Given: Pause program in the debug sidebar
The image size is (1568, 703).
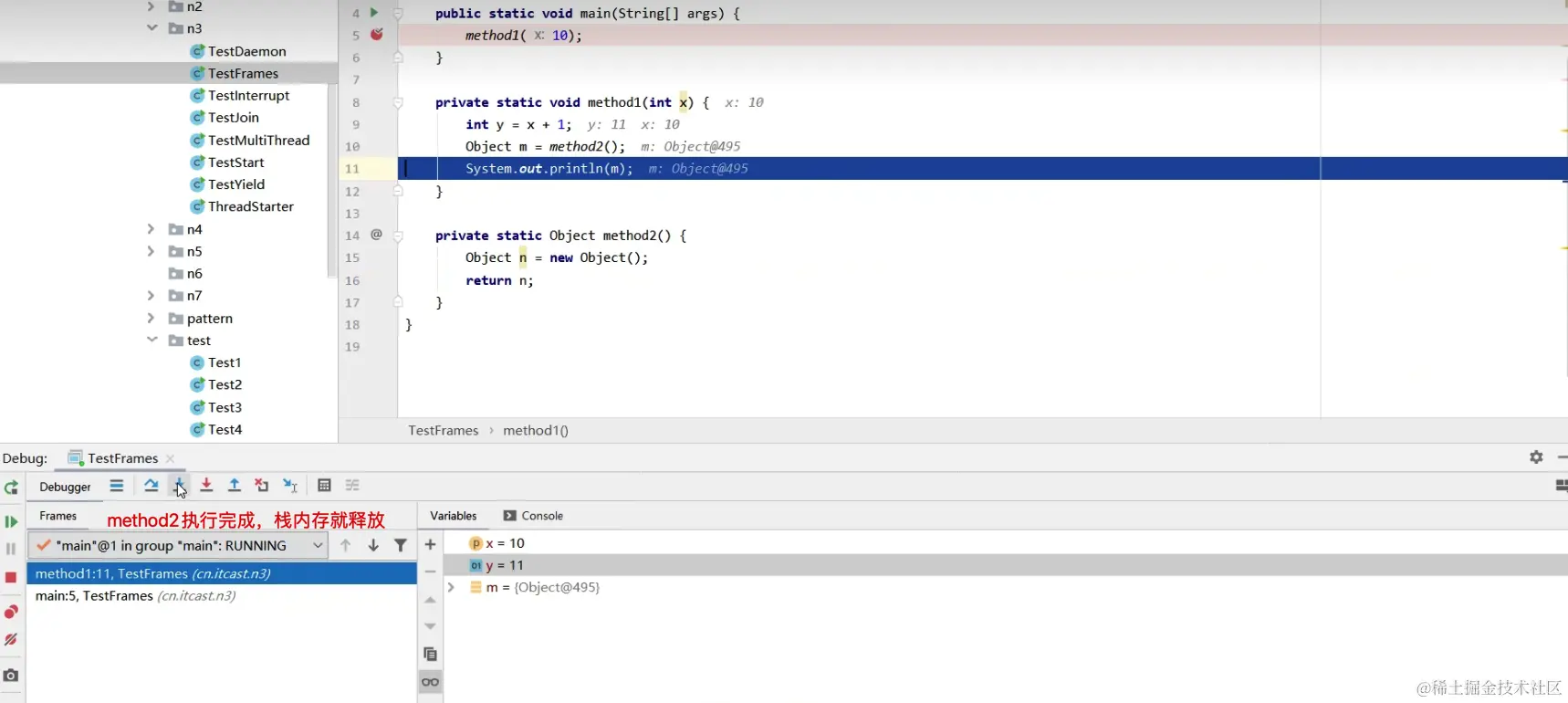Looking at the screenshot, I should pos(11,549).
